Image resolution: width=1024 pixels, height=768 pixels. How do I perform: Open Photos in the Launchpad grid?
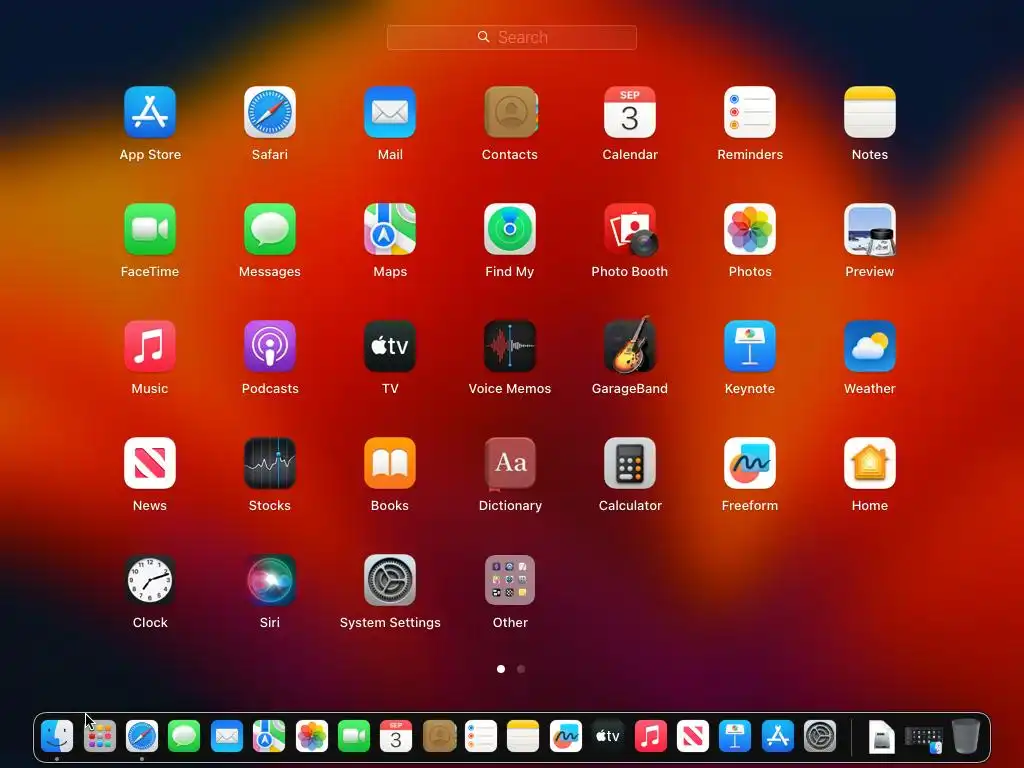[x=750, y=229]
